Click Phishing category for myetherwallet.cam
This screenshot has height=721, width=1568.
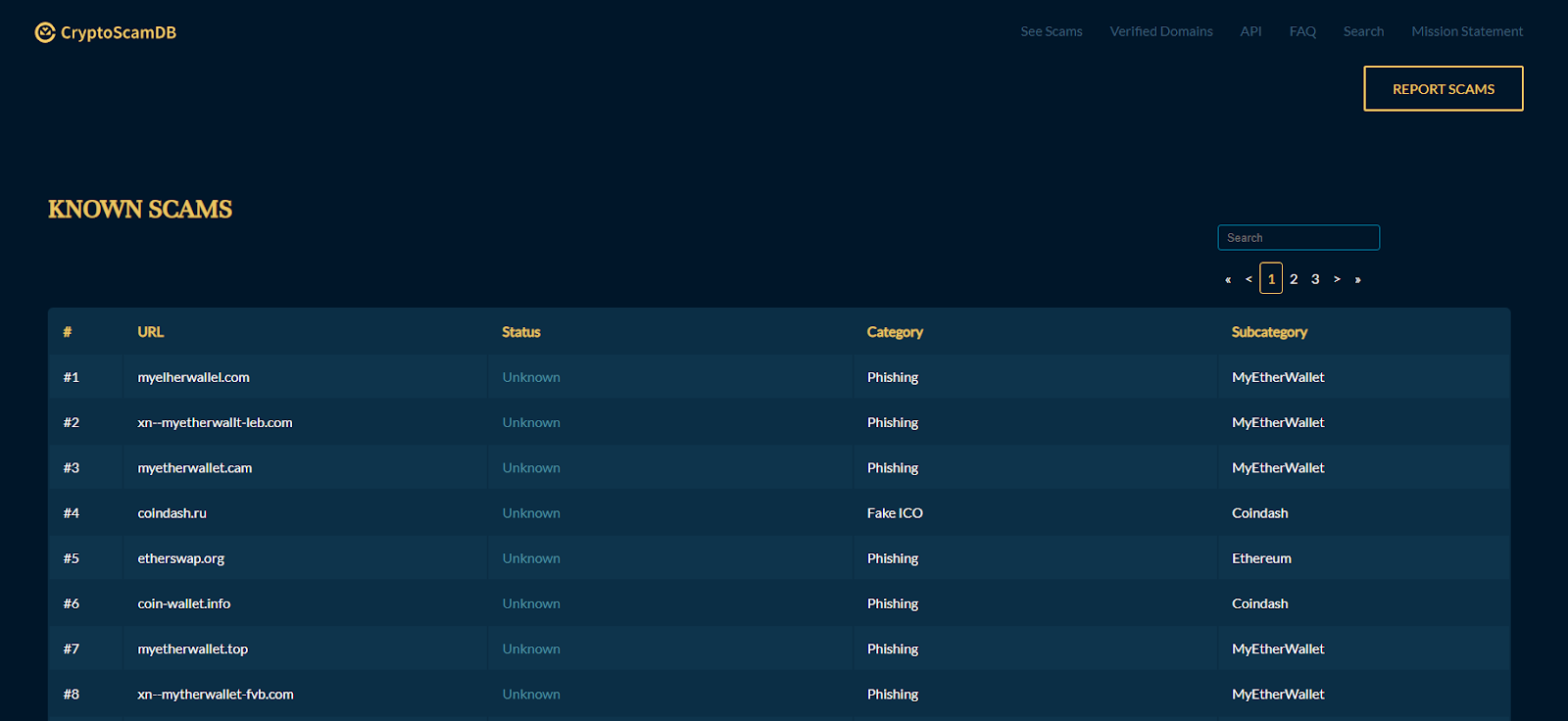893,468
